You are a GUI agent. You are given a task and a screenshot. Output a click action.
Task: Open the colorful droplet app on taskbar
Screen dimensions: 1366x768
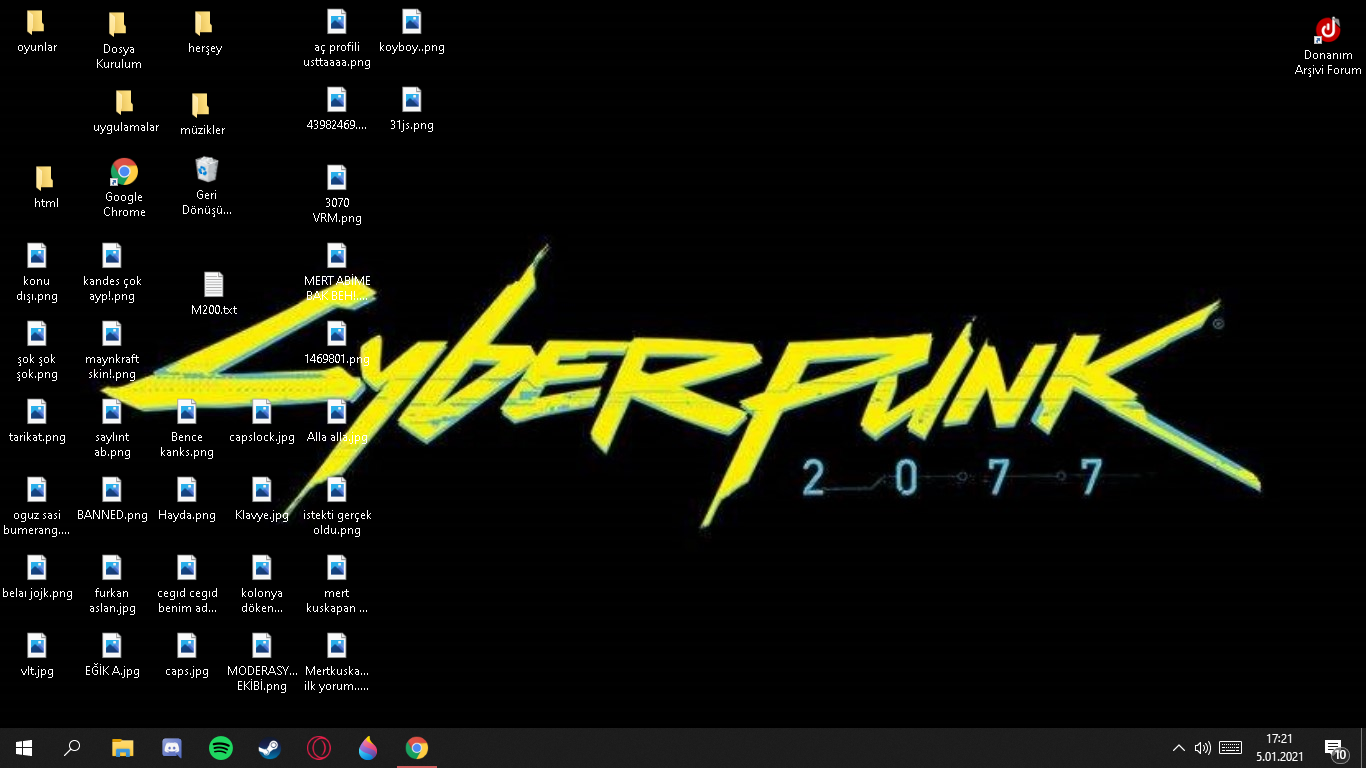[367, 748]
